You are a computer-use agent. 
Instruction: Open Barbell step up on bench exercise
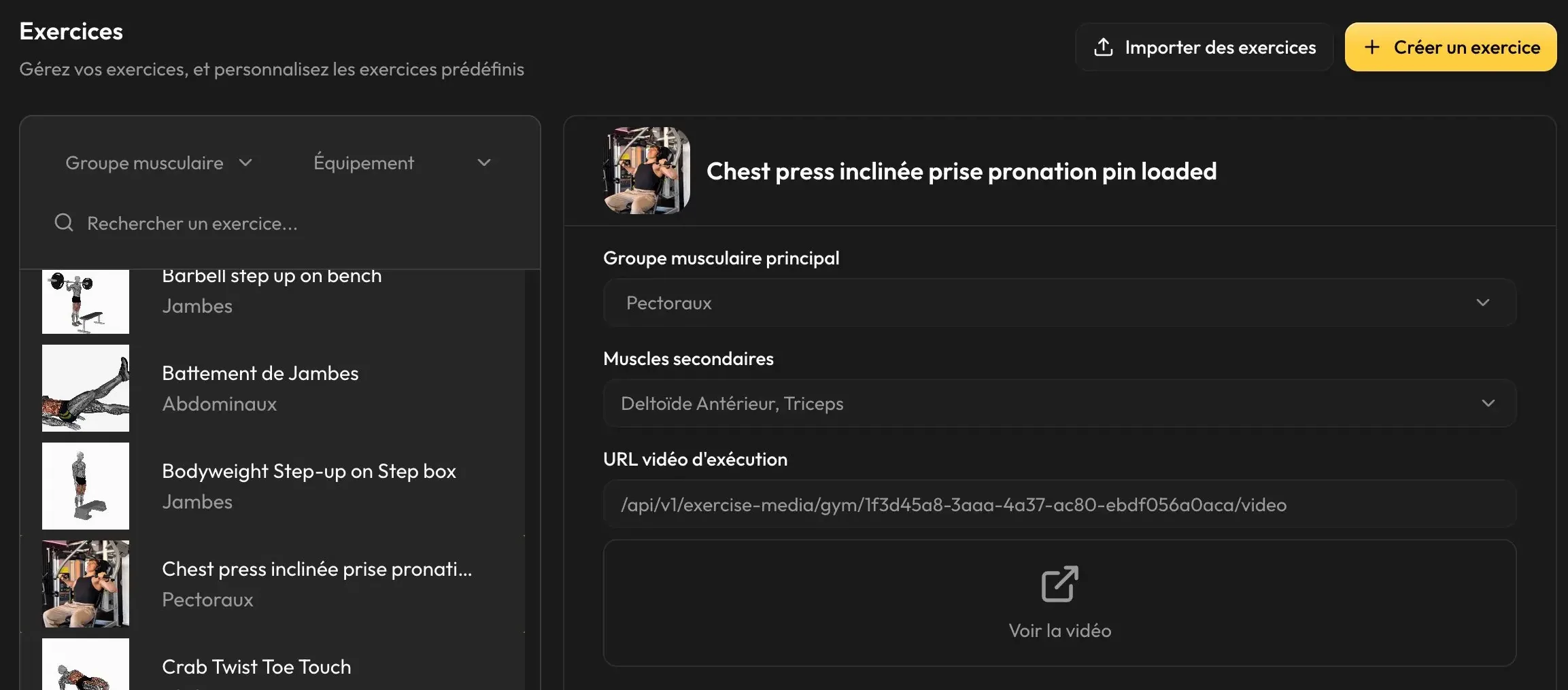click(x=273, y=303)
